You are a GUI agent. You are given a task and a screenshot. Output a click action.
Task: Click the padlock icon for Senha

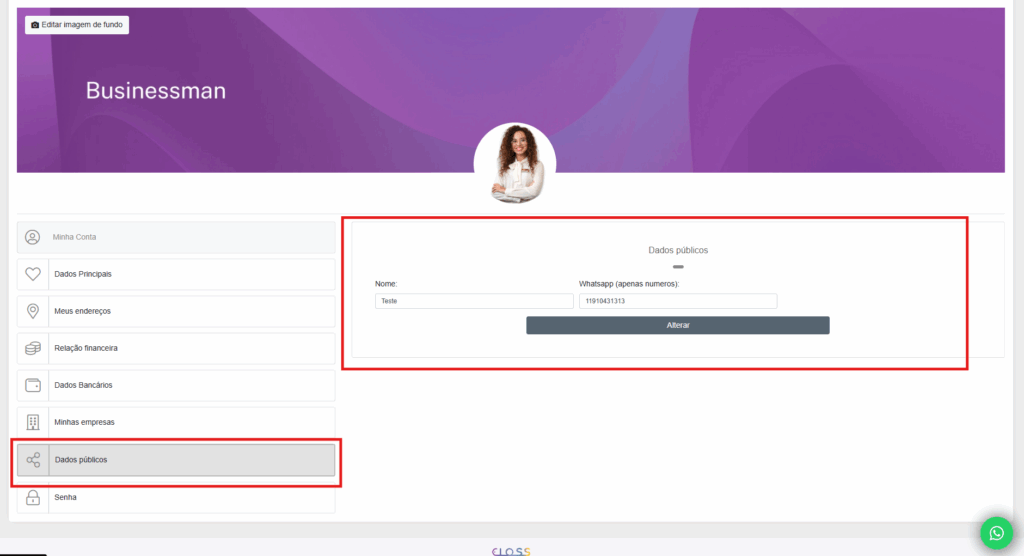point(33,497)
